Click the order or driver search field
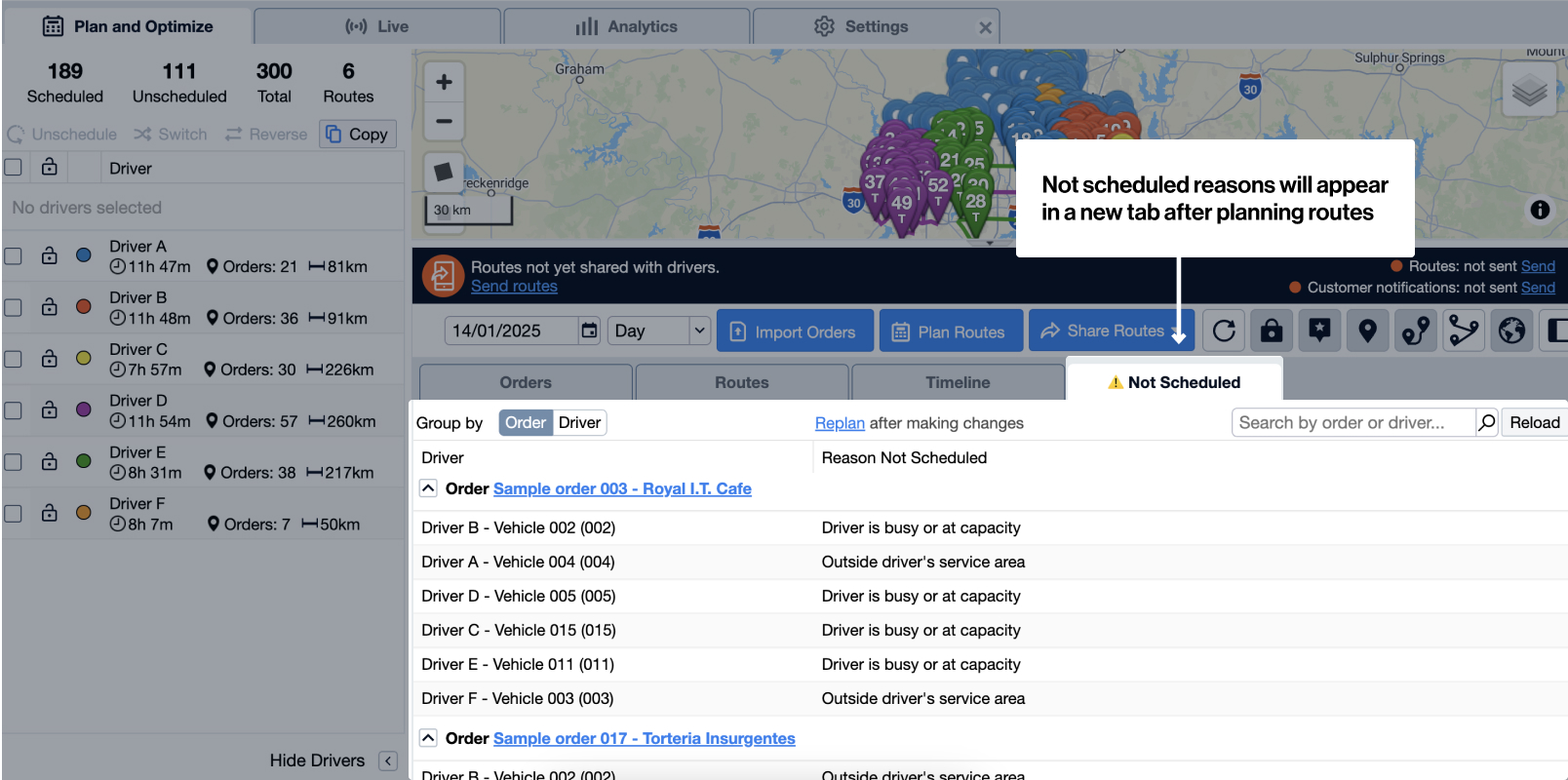Viewport: 1568px width, 780px height. click(x=1352, y=422)
